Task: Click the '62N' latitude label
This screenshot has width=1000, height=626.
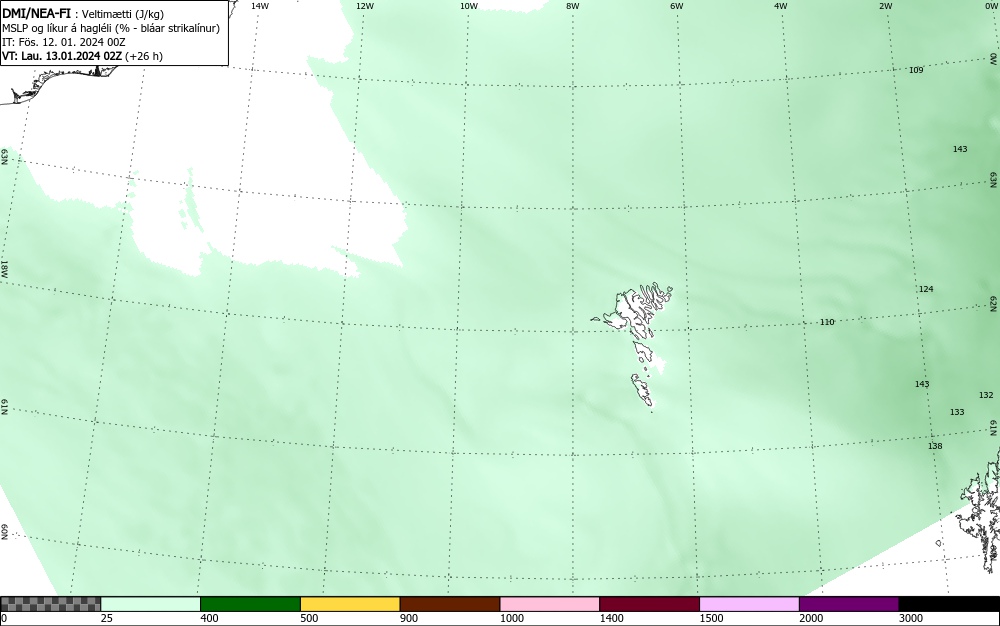Action: click(994, 303)
